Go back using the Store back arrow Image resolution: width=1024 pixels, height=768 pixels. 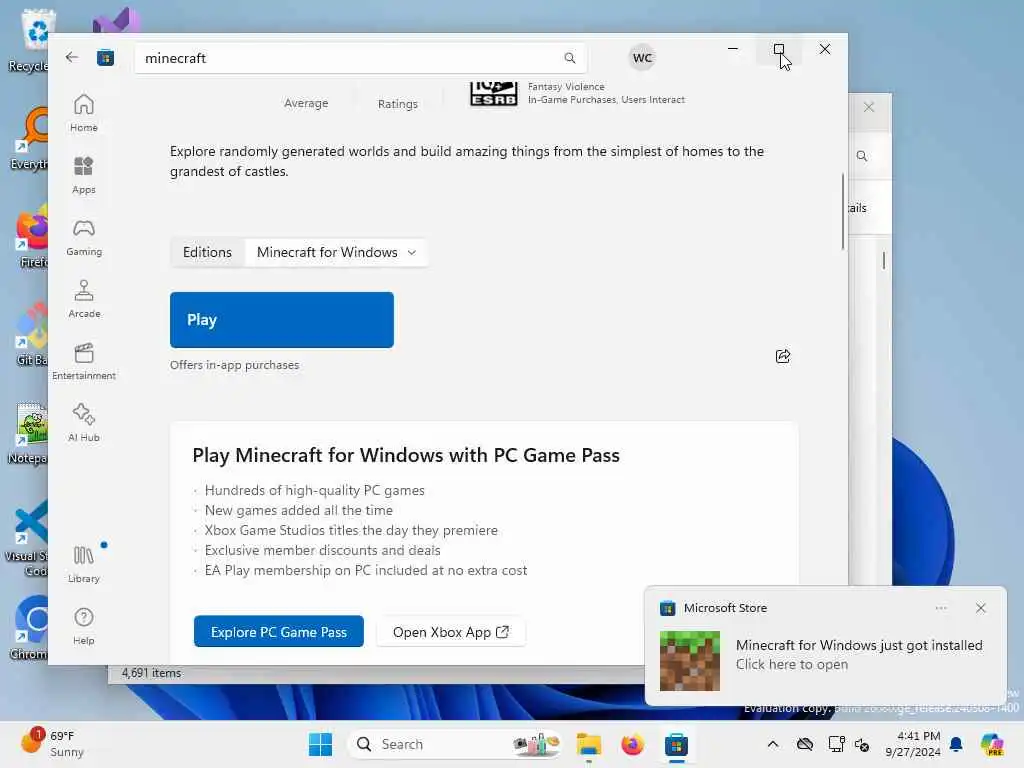72,57
